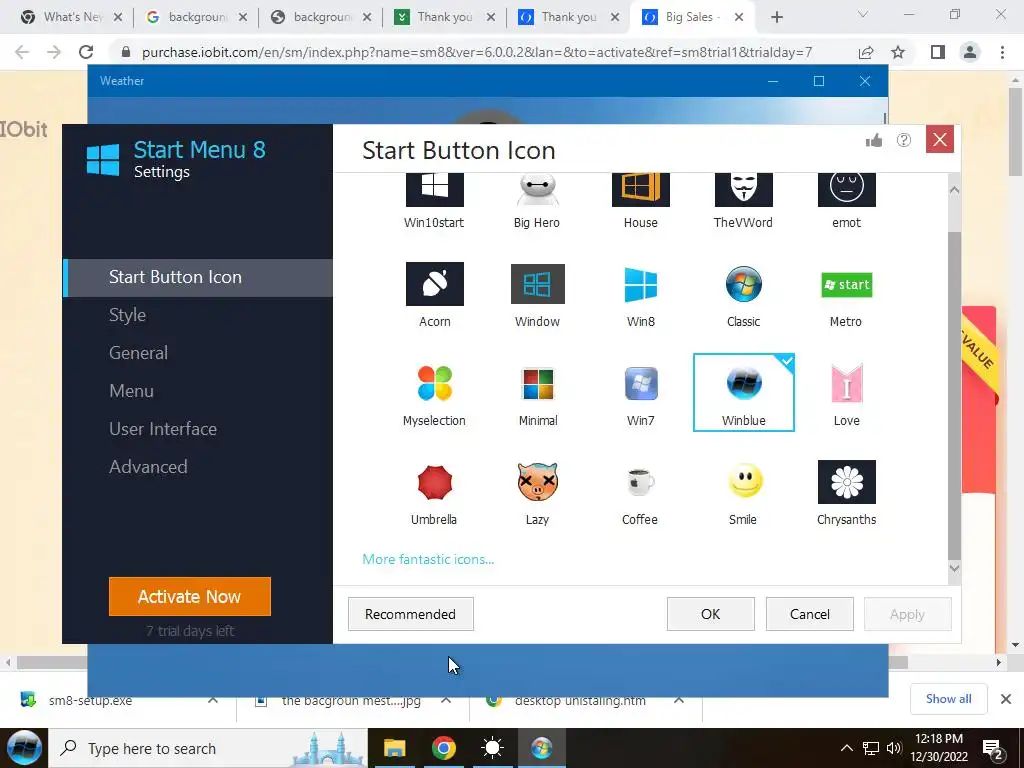Click the Cancel button
The width and height of the screenshot is (1024, 768).
pyautogui.click(x=810, y=614)
